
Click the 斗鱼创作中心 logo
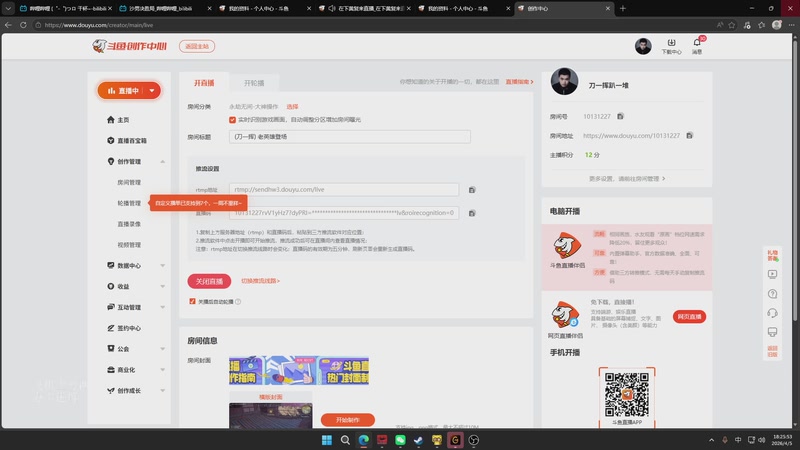pos(130,46)
